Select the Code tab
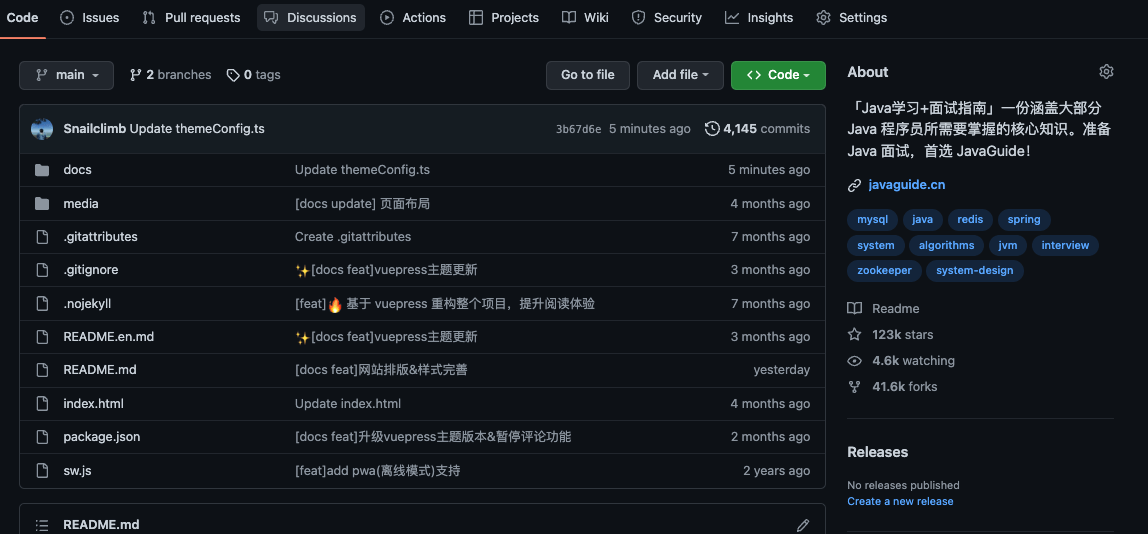The width and height of the screenshot is (1148, 534). coord(22,18)
